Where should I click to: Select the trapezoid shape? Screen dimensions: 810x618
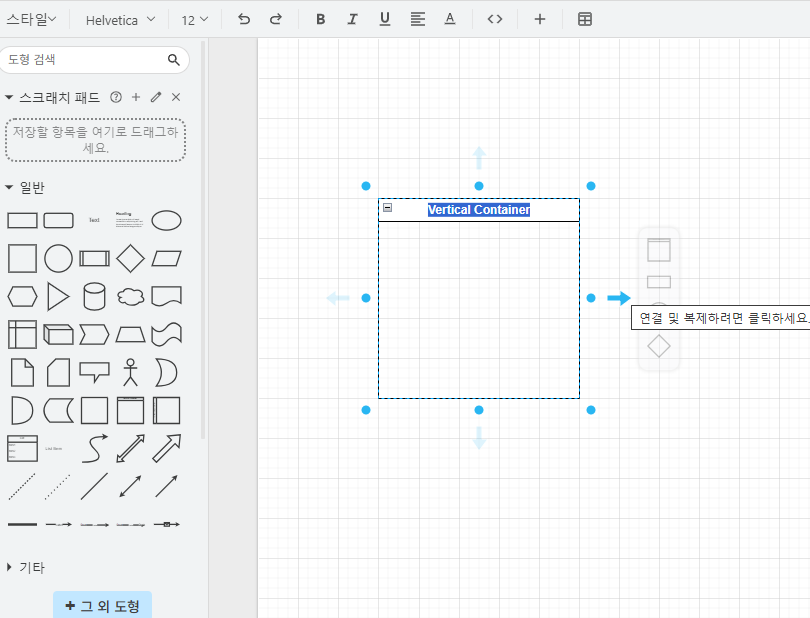tap(130, 334)
